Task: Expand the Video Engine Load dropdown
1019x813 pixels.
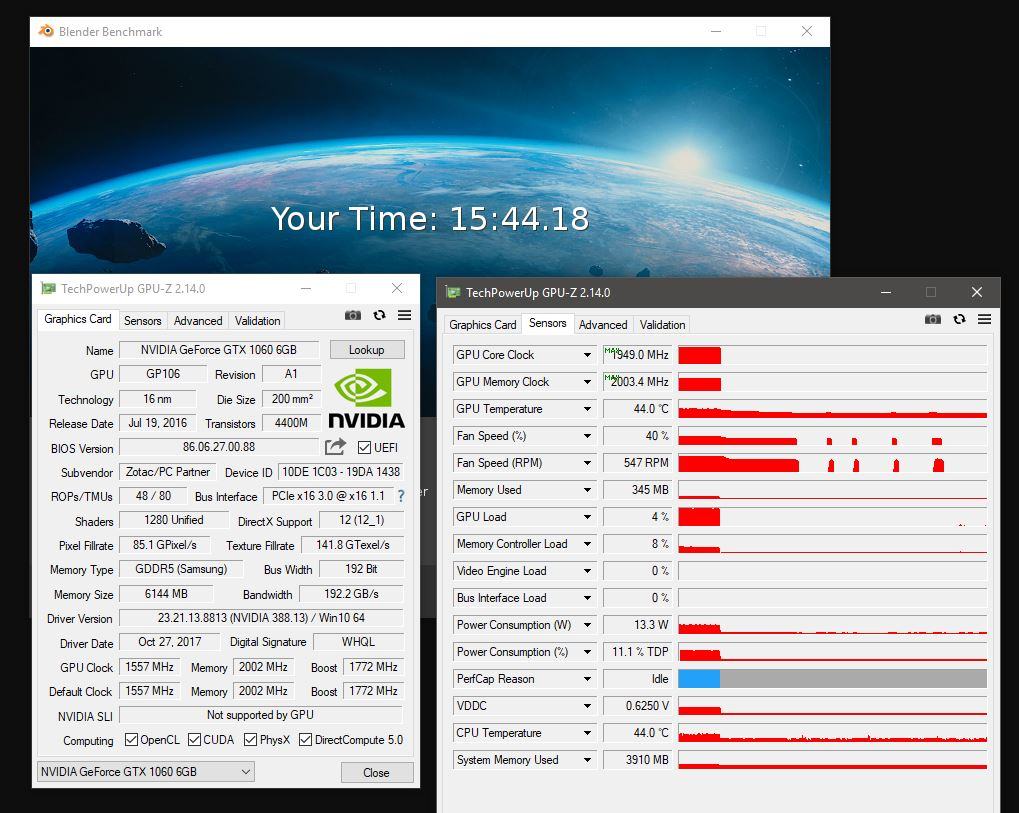Action: pos(587,571)
